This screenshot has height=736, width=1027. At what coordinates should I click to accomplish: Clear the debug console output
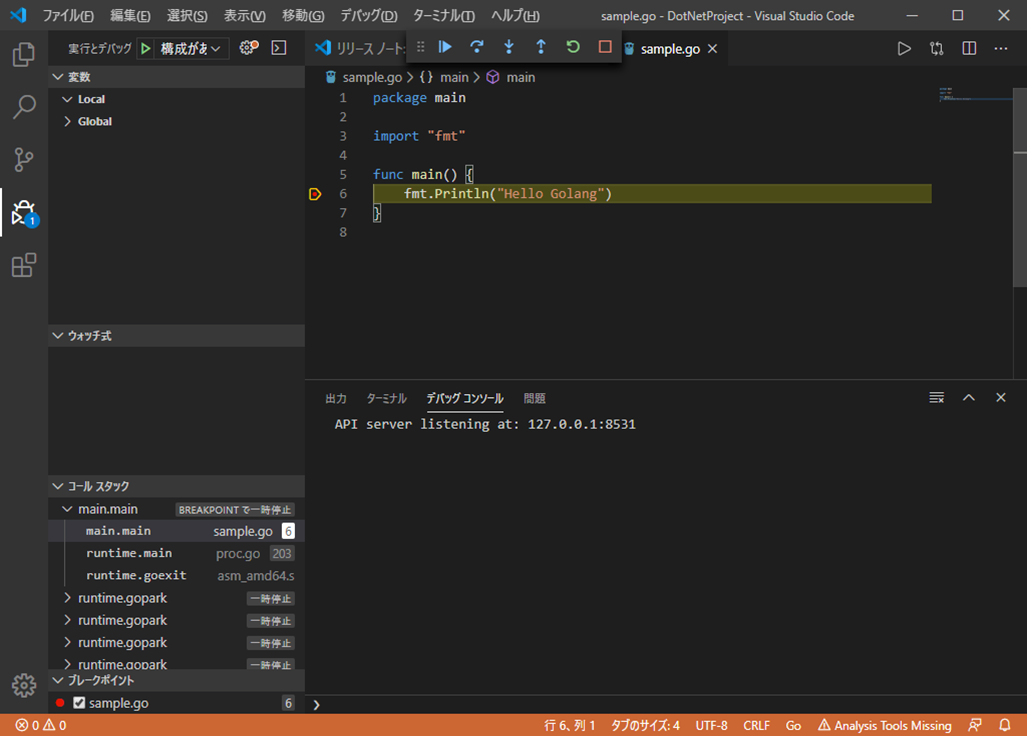(x=937, y=397)
